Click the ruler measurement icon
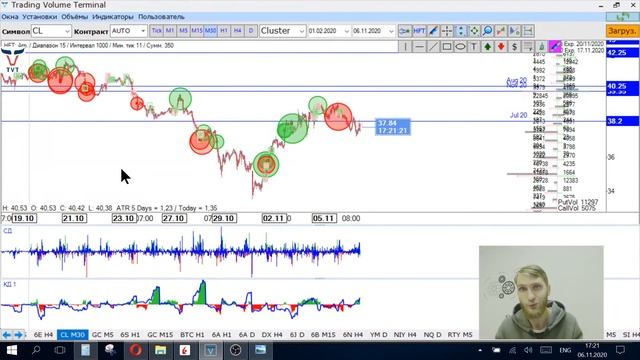Screen dimensions: 640x360 (528, 31)
